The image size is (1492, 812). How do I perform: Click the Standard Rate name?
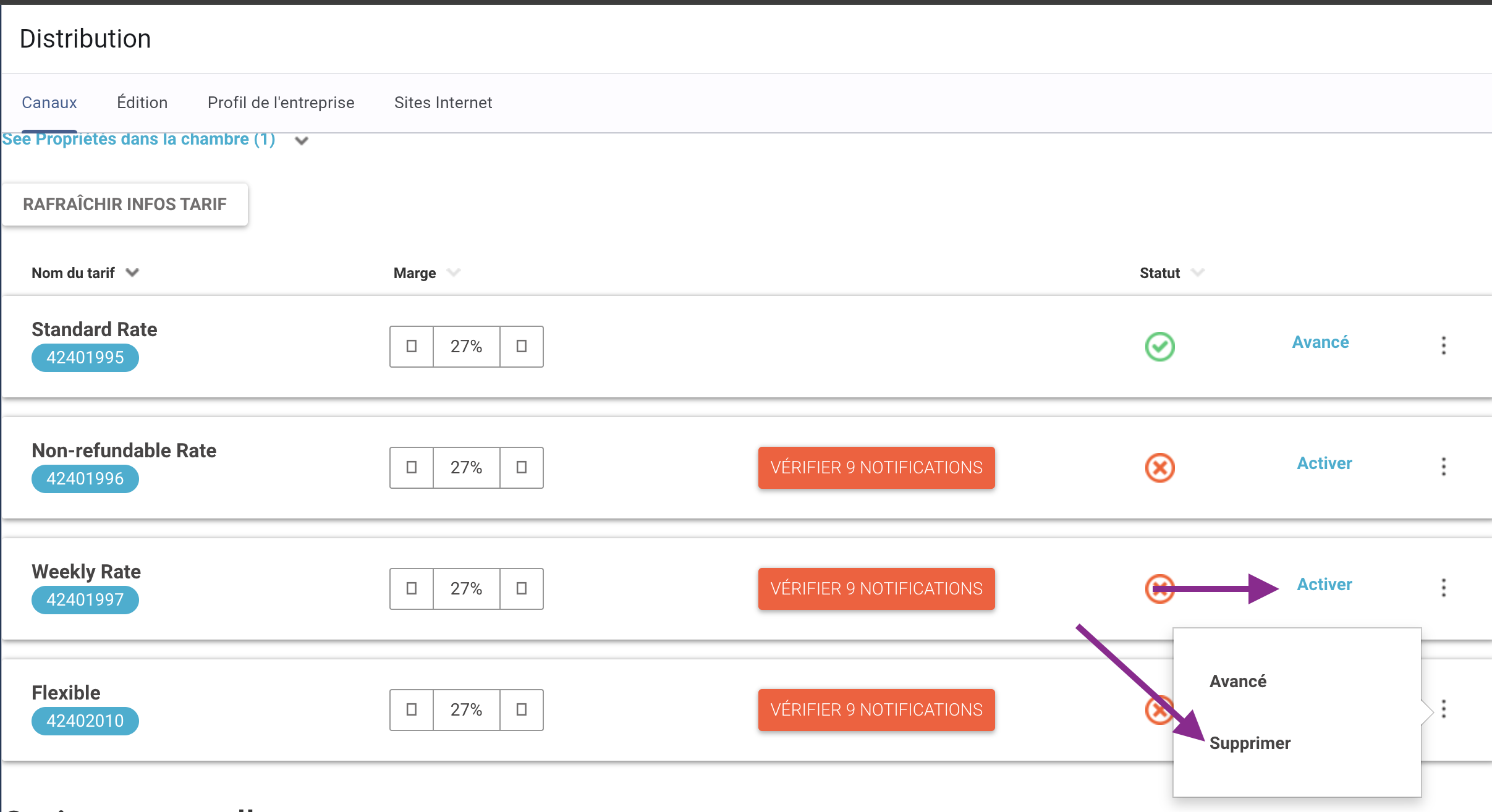tap(95, 329)
